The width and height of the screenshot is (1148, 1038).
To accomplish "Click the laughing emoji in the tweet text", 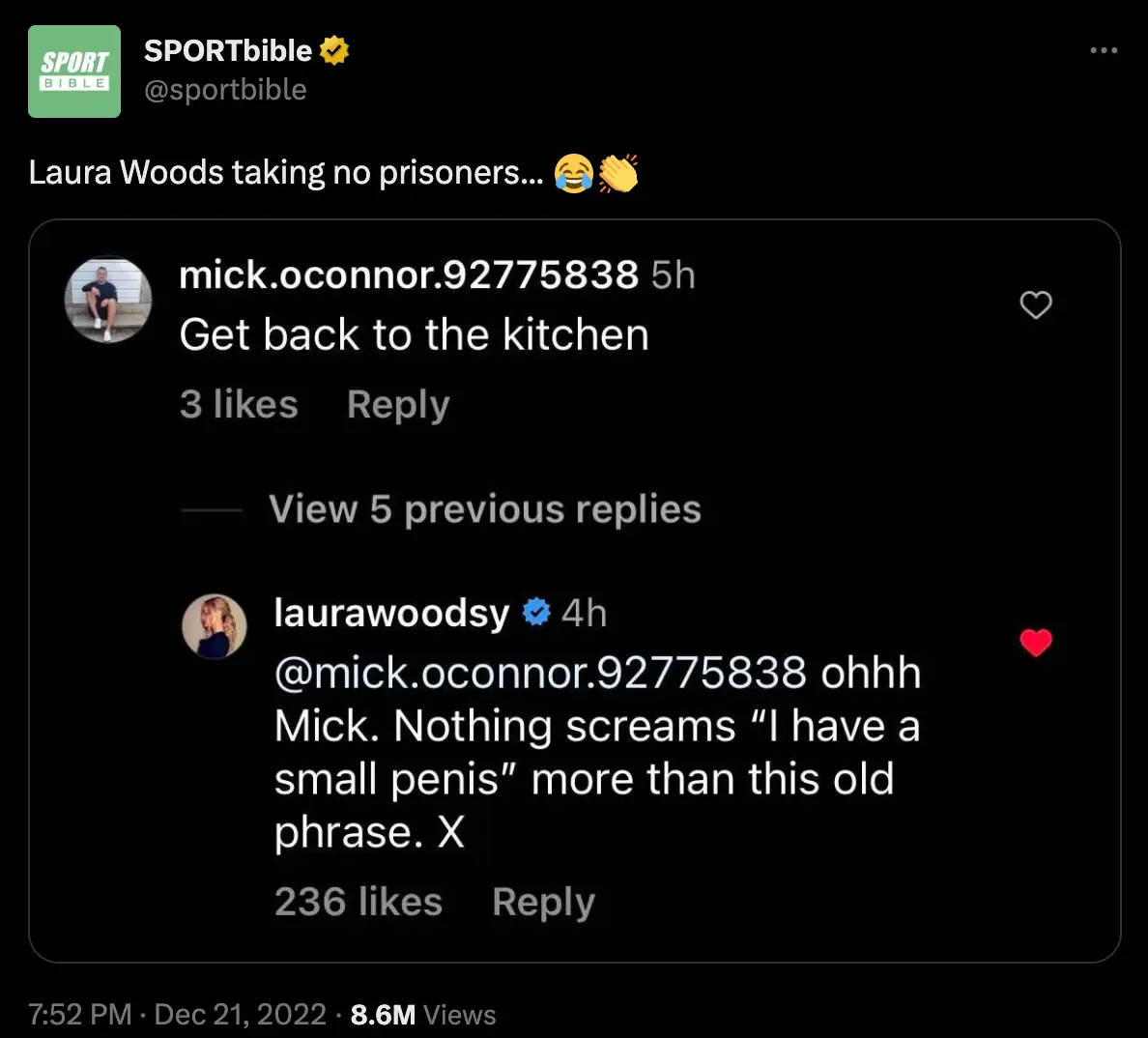I will [574, 174].
